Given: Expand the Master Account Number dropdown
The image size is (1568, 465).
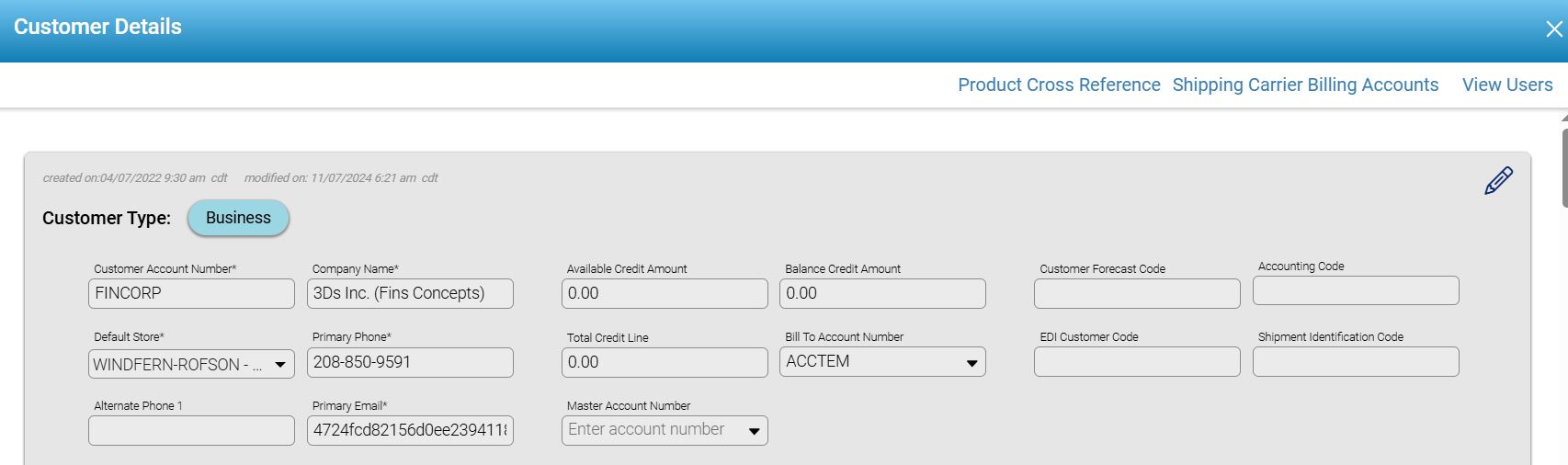Looking at the screenshot, I should click(754, 430).
